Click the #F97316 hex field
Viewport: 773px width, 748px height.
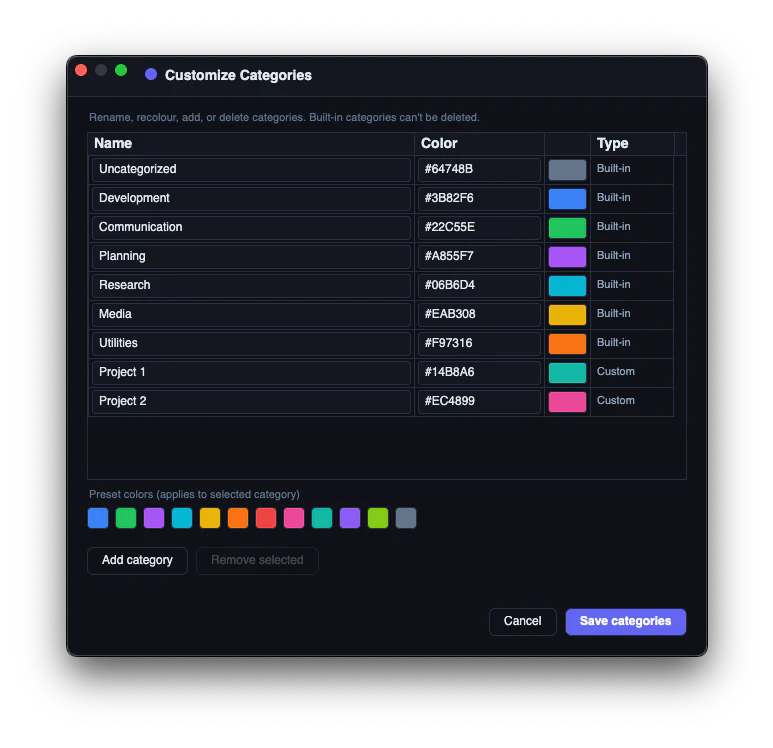pyautogui.click(x=479, y=344)
